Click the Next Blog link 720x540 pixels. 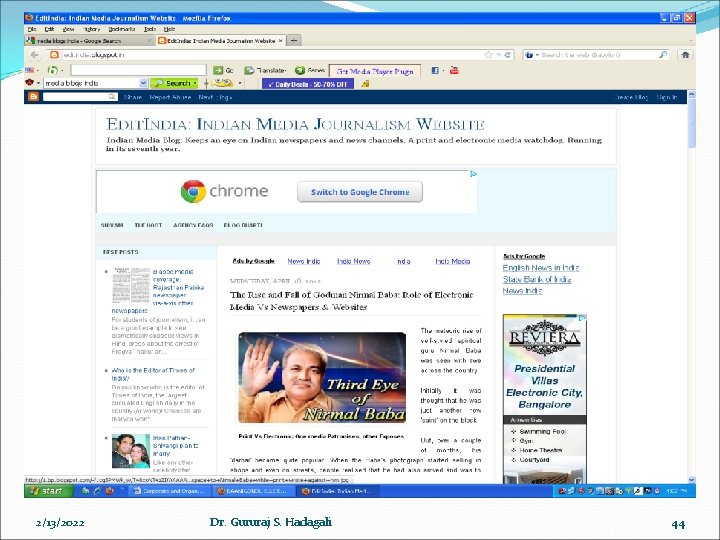click(x=215, y=97)
